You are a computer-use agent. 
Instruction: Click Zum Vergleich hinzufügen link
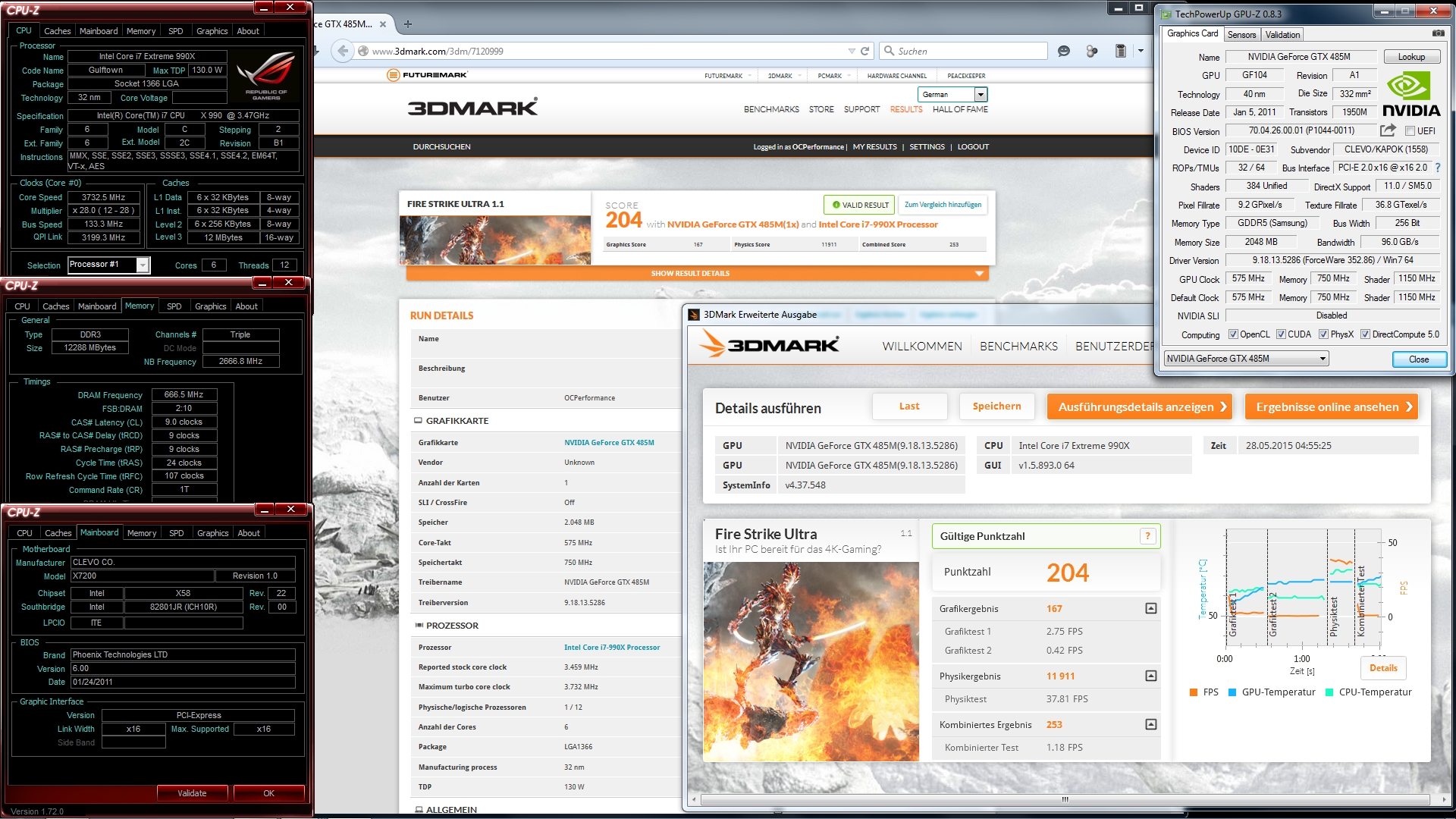coord(943,205)
